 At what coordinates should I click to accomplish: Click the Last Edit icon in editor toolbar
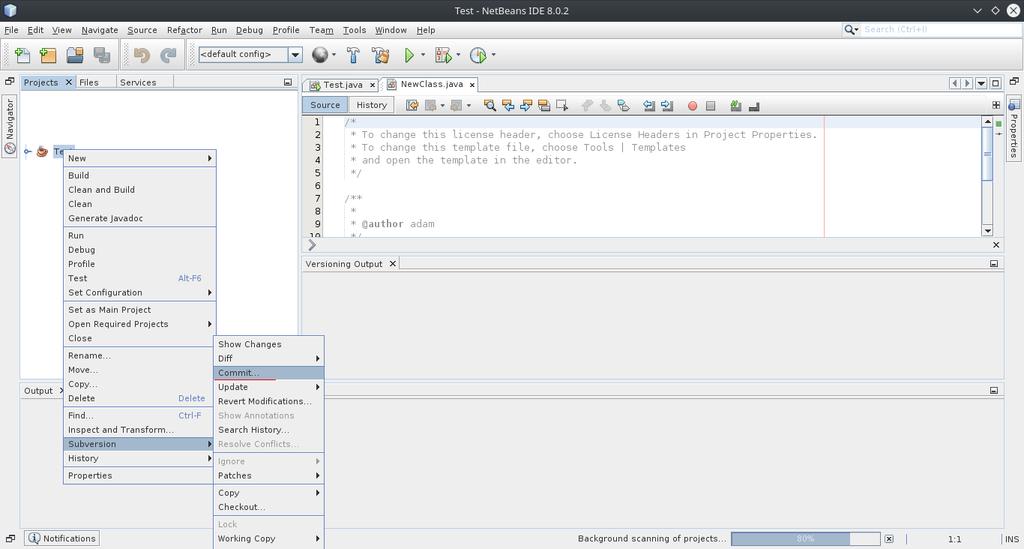(x=412, y=106)
